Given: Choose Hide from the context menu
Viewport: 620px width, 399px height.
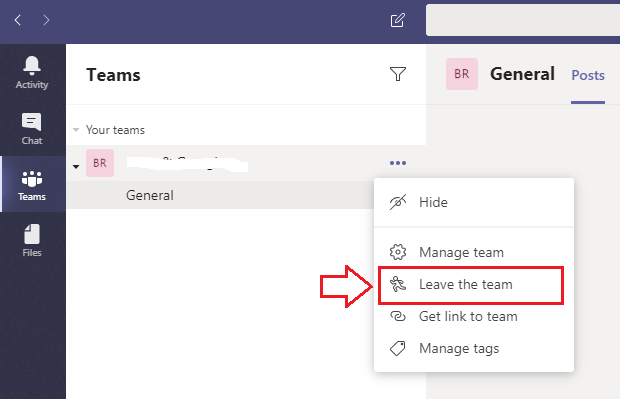Looking at the screenshot, I should pyautogui.click(x=474, y=202).
